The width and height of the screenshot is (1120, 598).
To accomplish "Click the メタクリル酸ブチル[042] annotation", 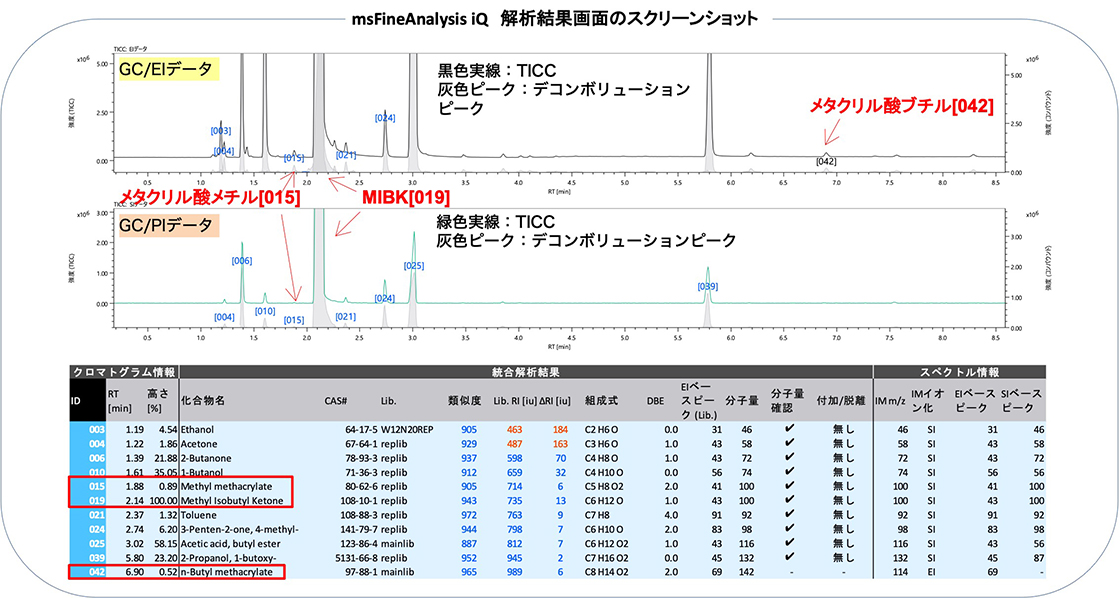I will point(900,106).
